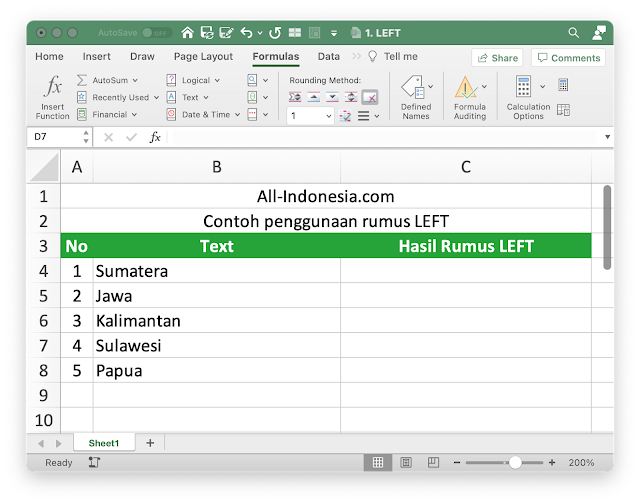Open the Insert ribbon tab

pyautogui.click(x=97, y=57)
